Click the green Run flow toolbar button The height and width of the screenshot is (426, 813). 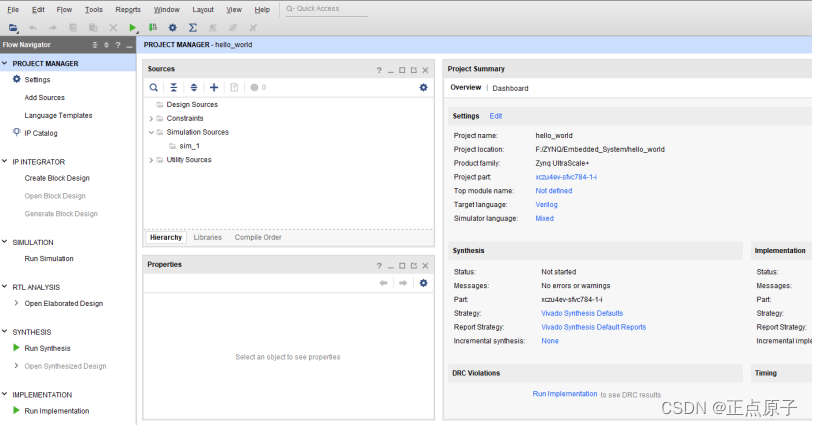pyautogui.click(x=133, y=28)
